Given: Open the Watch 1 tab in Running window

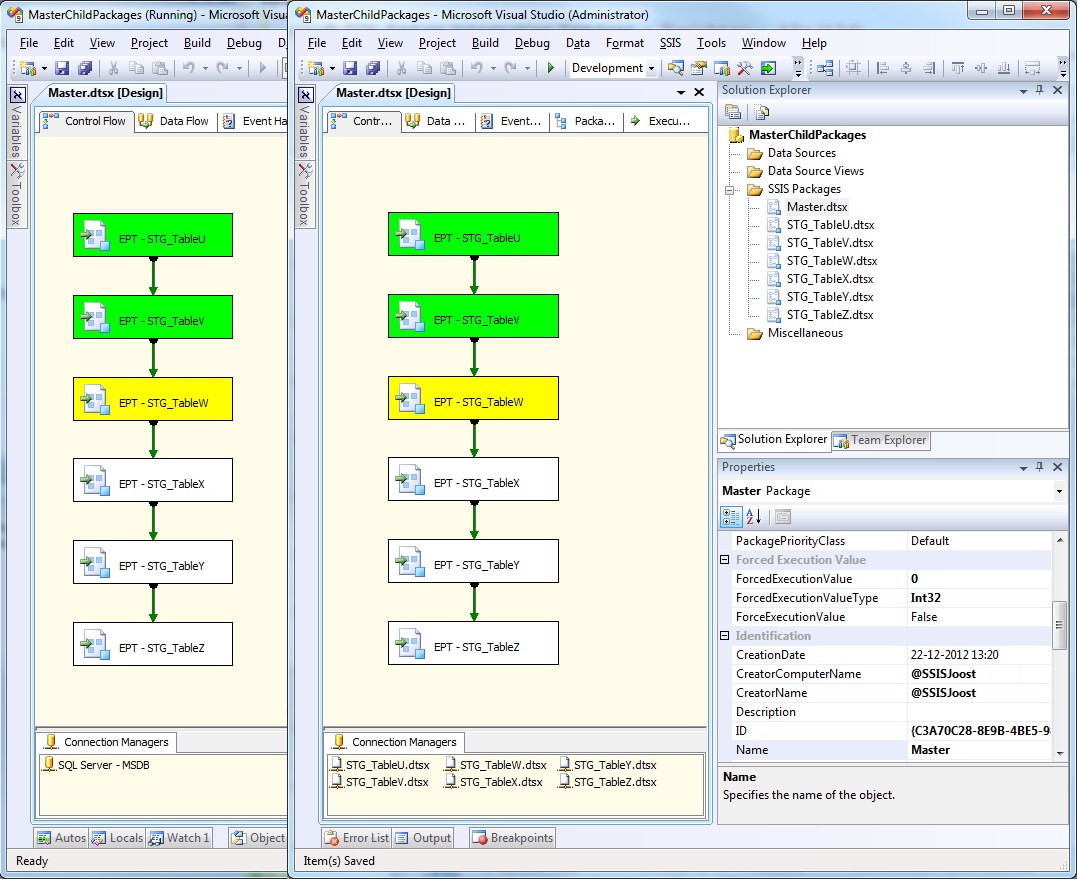Looking at the screenshot, I should pos(179,838).
